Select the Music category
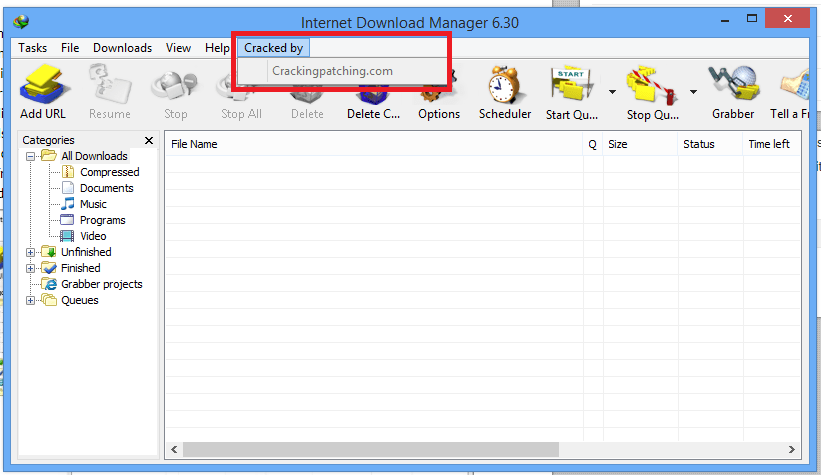824x476 pixels. pos(93,204)
